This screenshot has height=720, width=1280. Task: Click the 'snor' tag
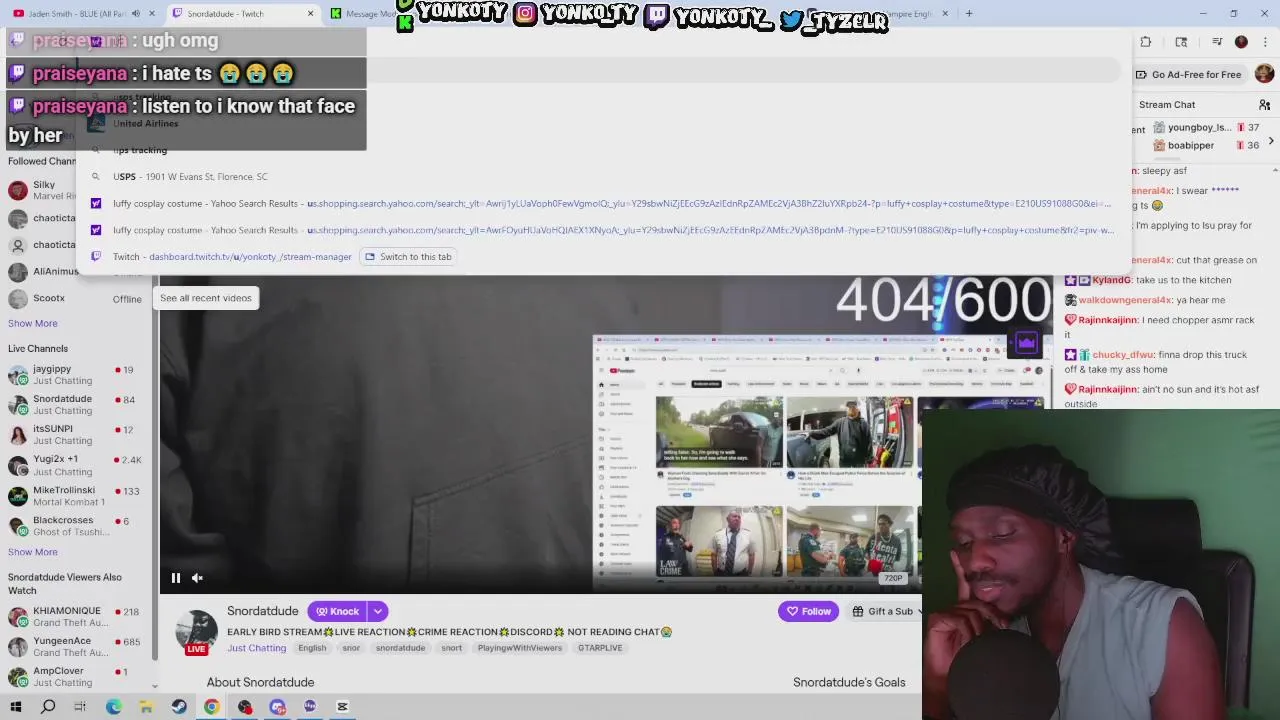[x=351, y=648]
